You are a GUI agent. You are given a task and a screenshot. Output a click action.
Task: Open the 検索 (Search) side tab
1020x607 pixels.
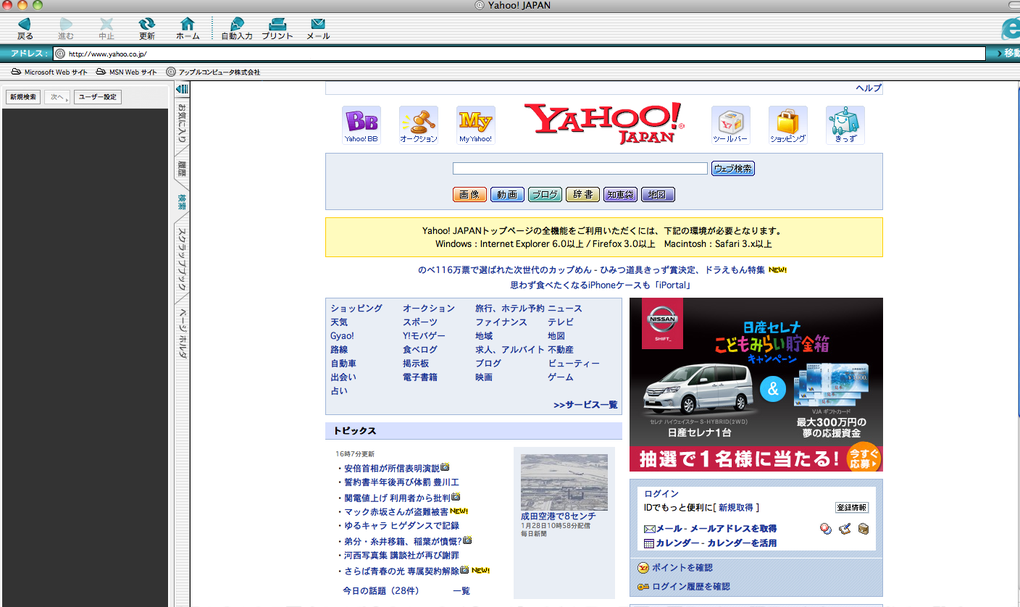(x=182, y=202)
